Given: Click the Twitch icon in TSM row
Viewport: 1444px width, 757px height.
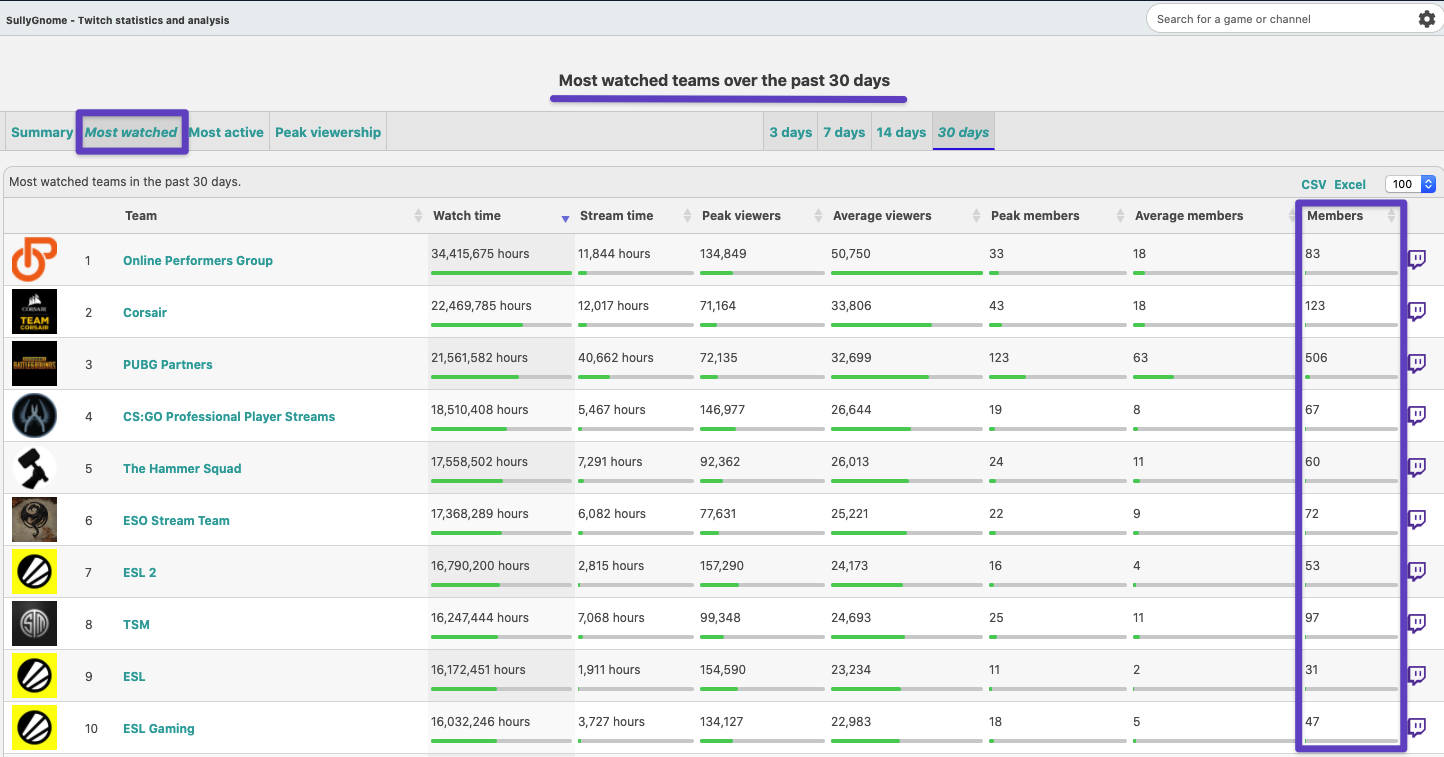Looking at the screenshot, I should pyautogui.click(x=1416, y=624).
